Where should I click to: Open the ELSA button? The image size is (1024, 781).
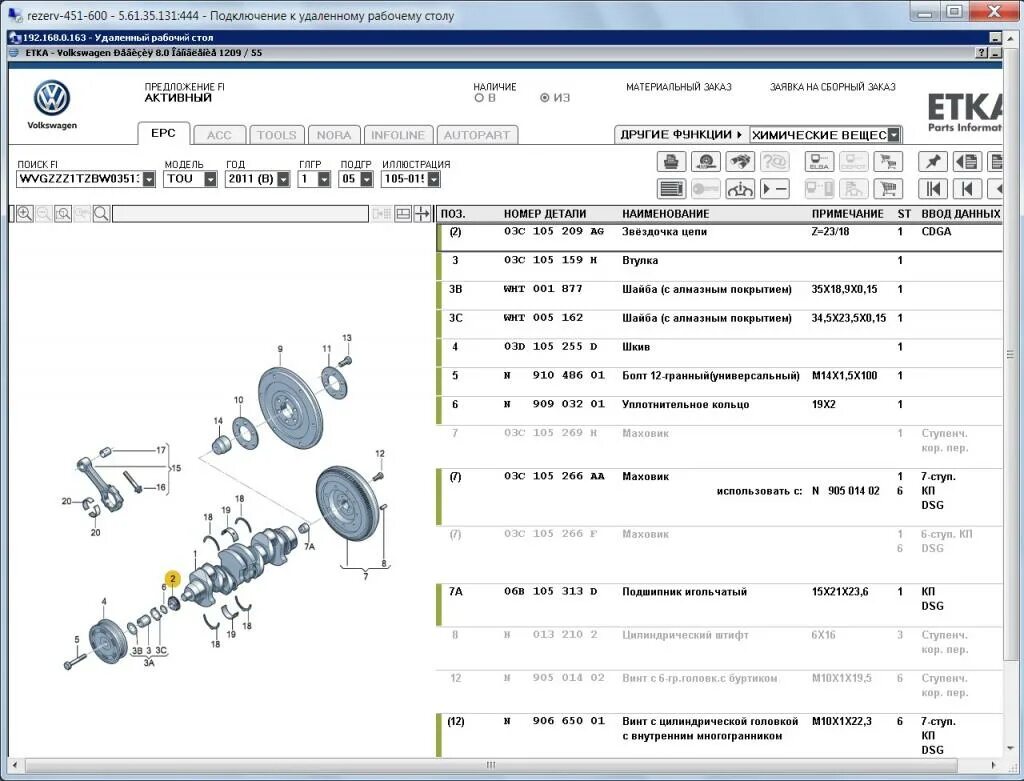pos(819,161)
